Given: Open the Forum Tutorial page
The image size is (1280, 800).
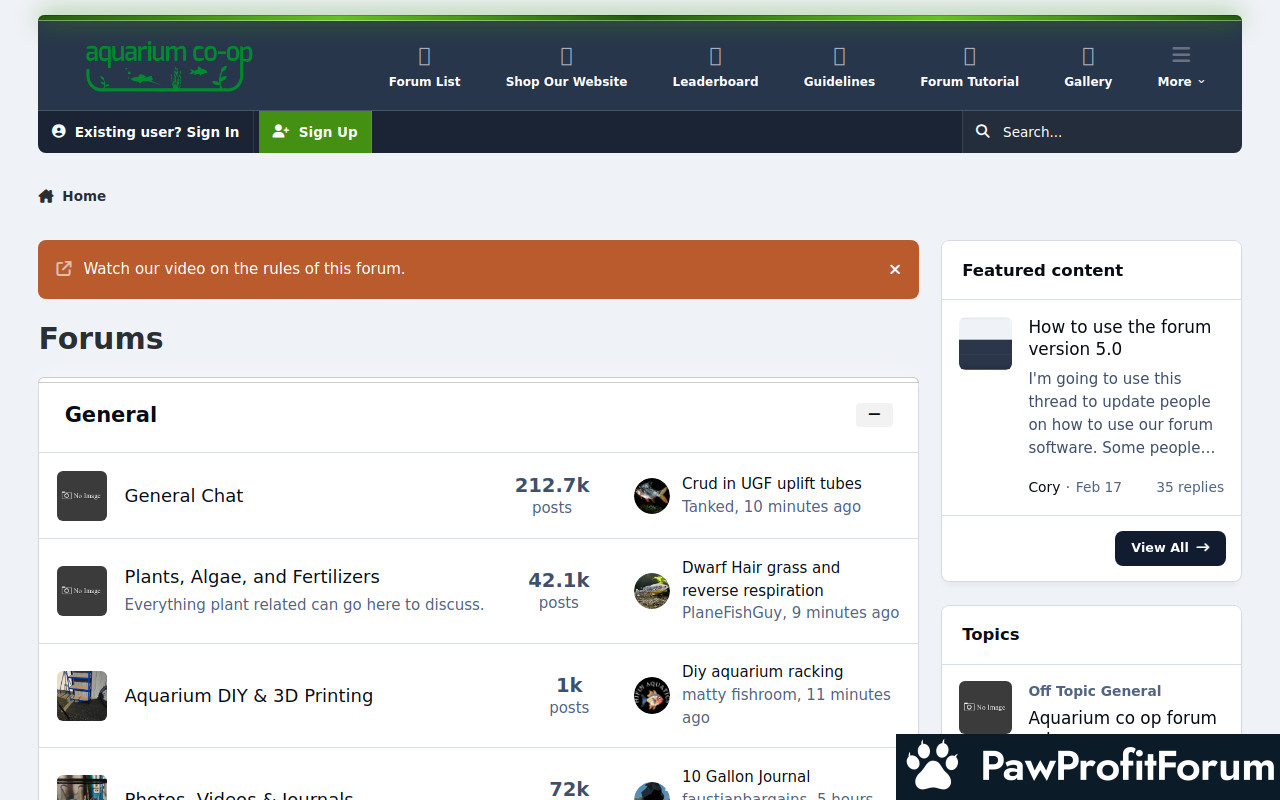Looking at the screenshot, I should coord(969,67).
